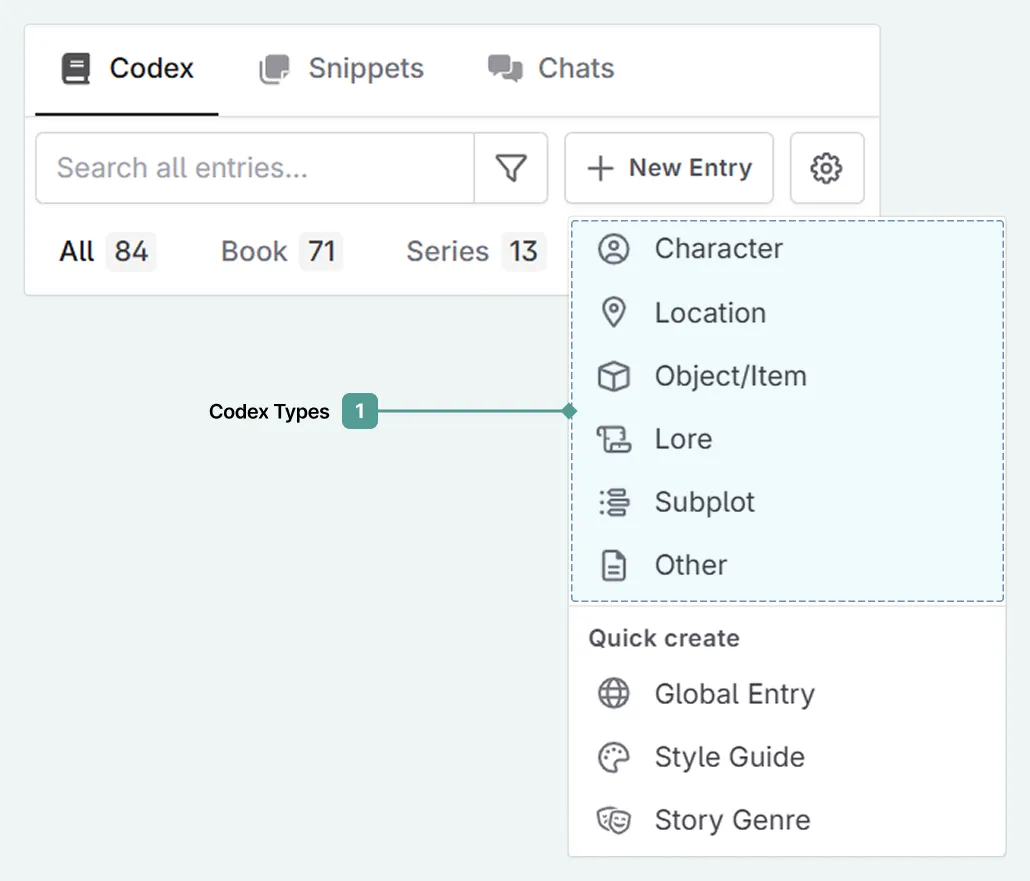This screenshot has height=881, width=1030.
Task: Select the Style Guide palette icon
Action: coord(614,757)
